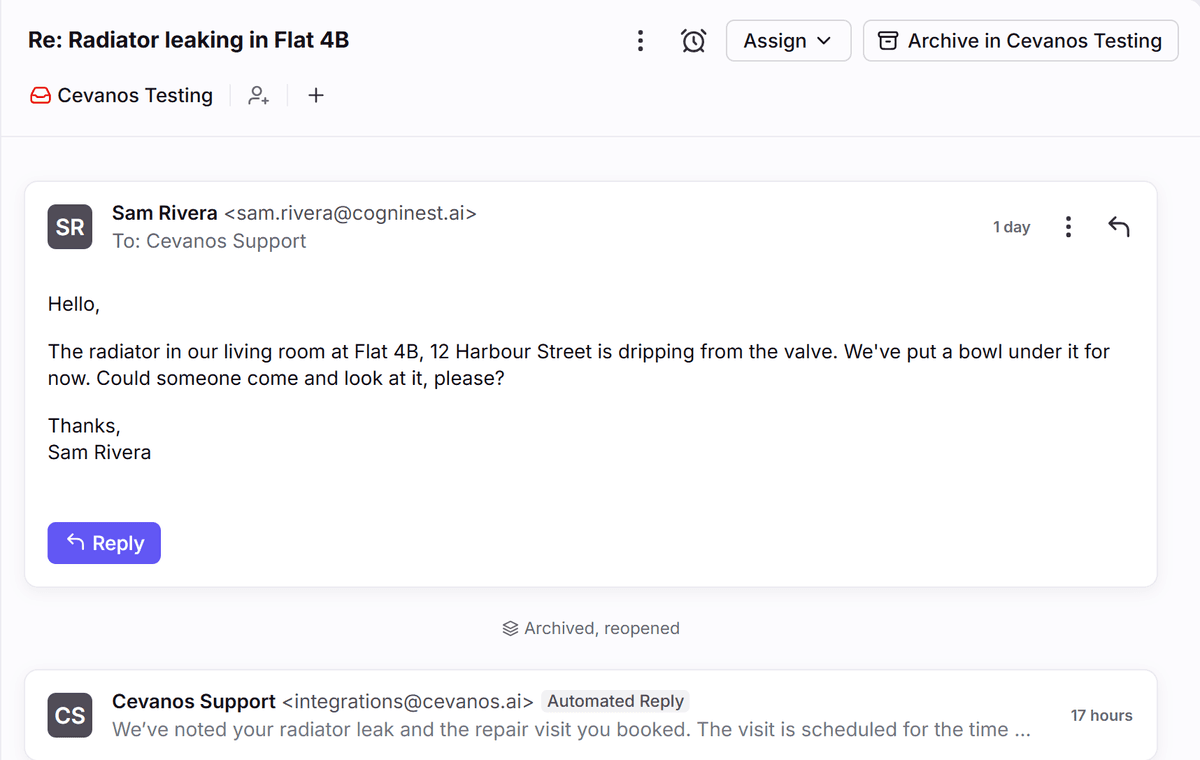Click the Cevanos Testing inbox tag
Screen dimensions: 1200x760
pyautogui.click(x=121, y=95)
